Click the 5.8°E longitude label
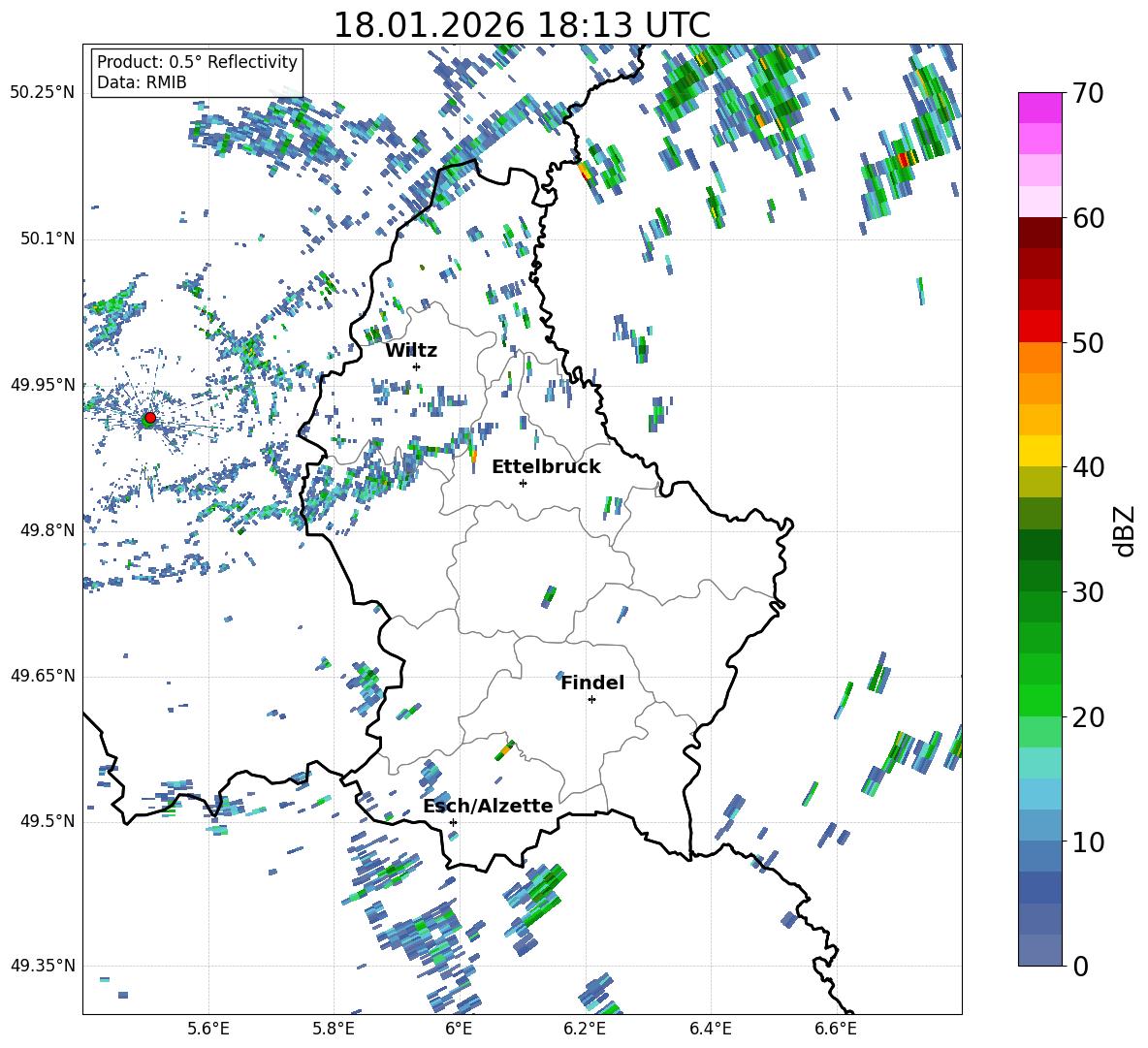The width and height of the screenshot is (1148, 1048). tap(334, 1029)
